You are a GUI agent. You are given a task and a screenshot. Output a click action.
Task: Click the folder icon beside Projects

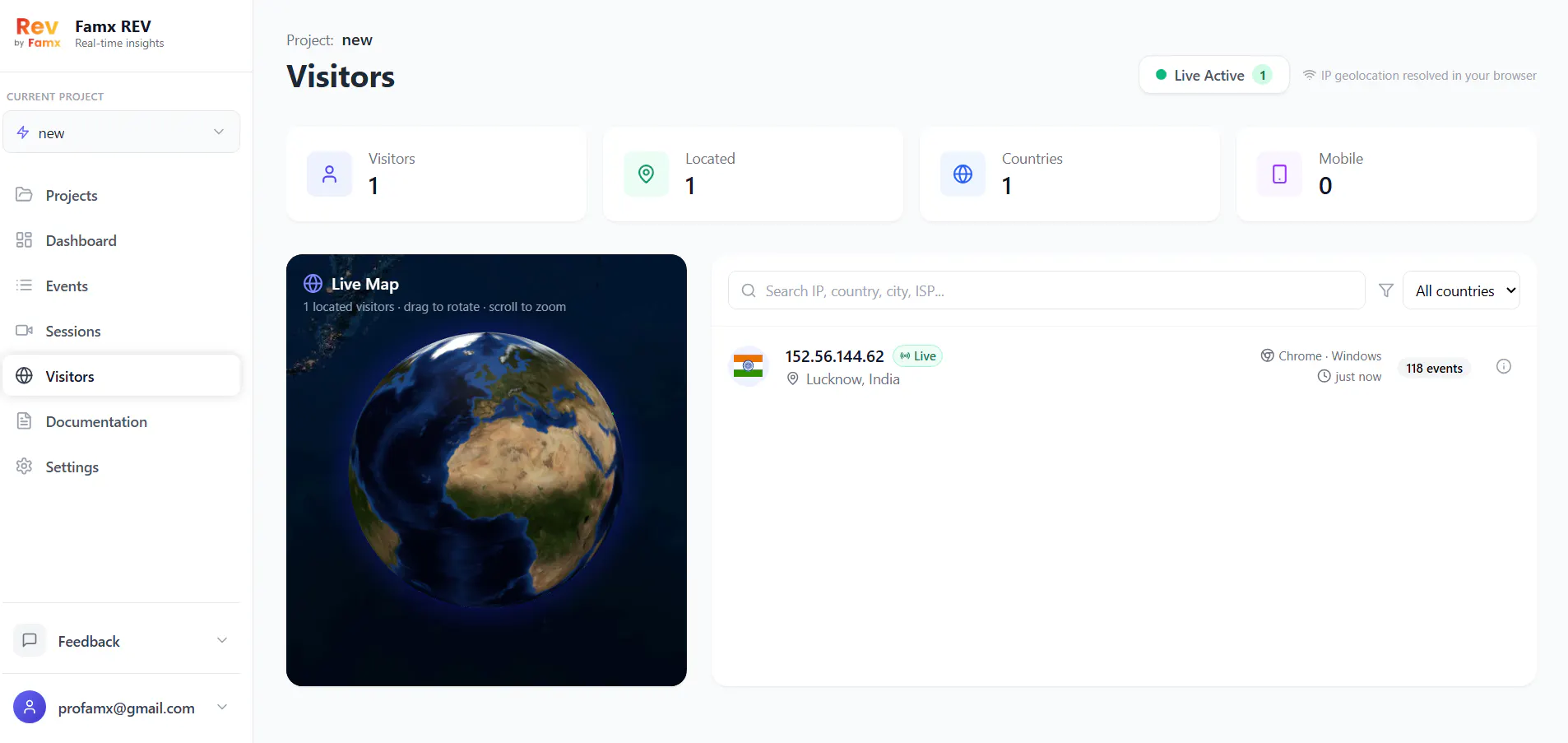(x=24, y=195)
